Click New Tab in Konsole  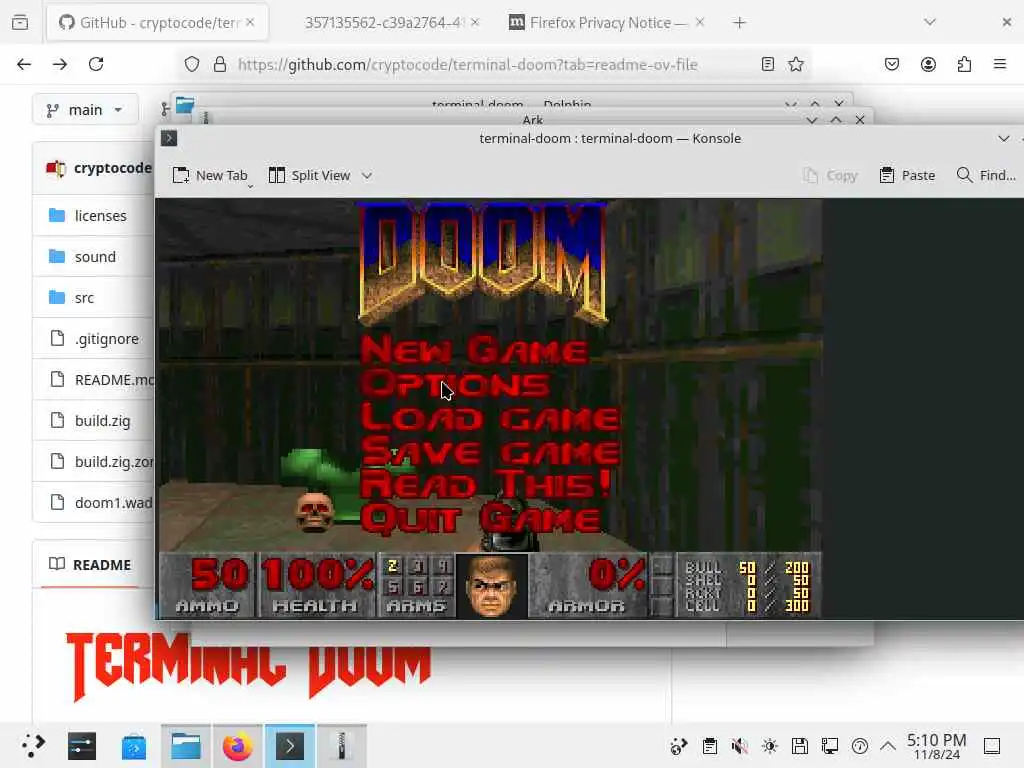210,175
